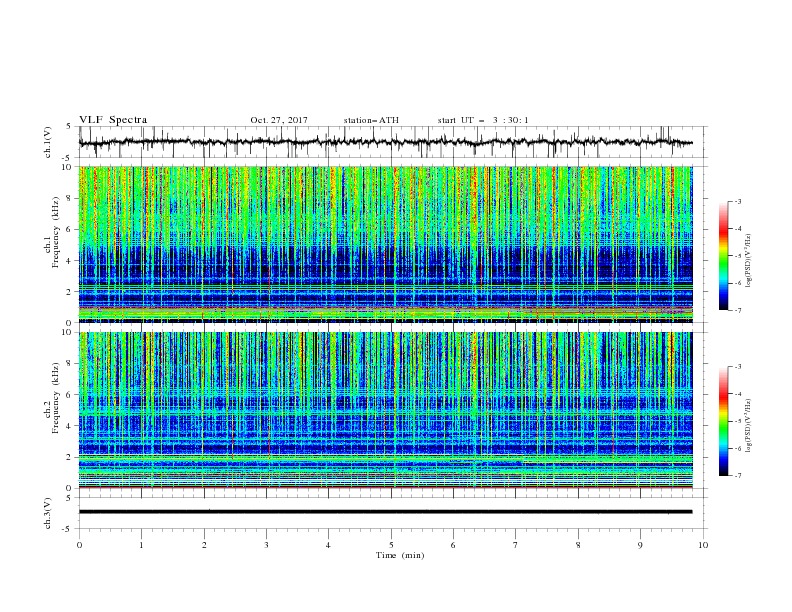Select the "ch.2 Frequency (kHz)" axis label

53,398
